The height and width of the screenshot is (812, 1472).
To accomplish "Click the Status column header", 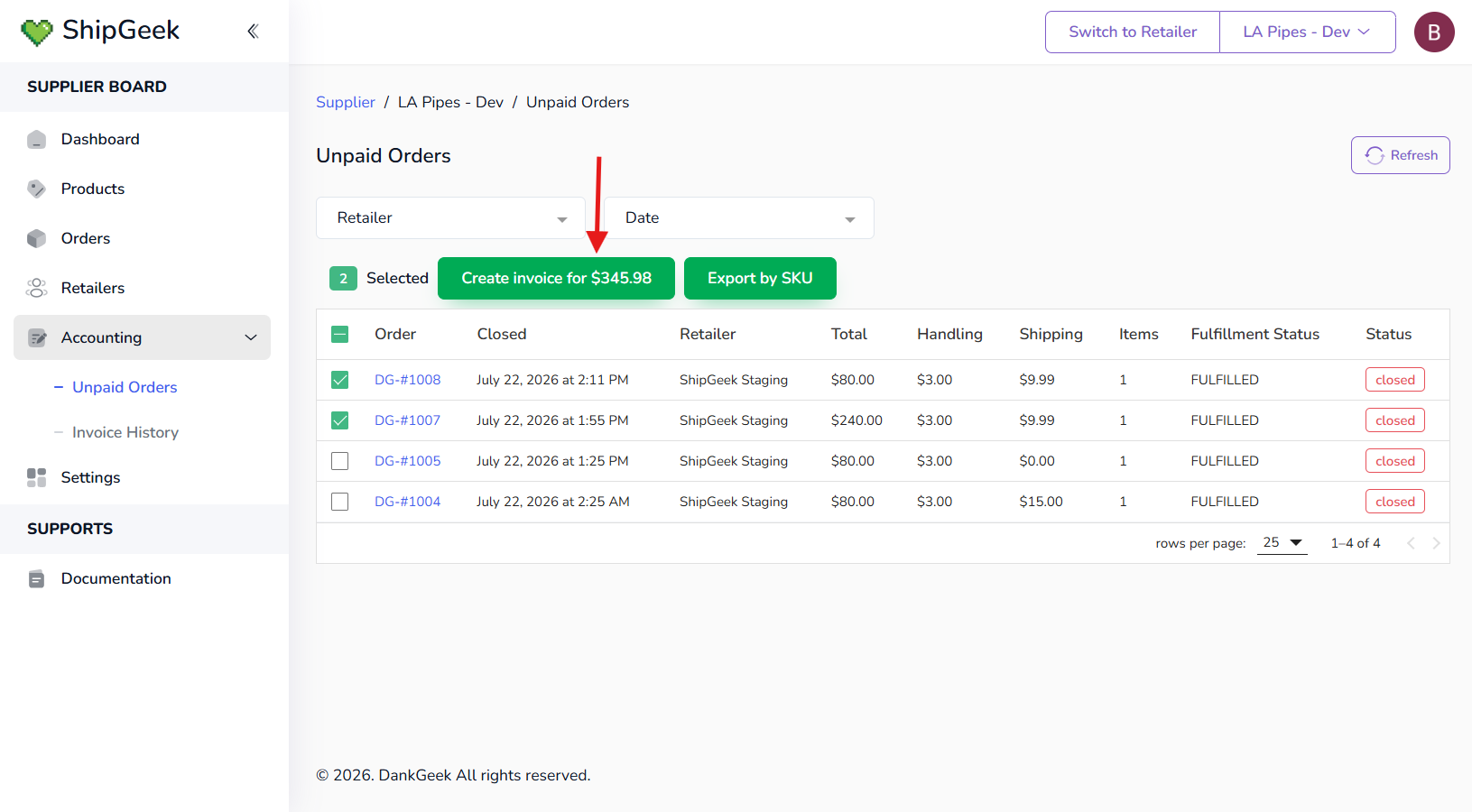I will [1388, 334].
